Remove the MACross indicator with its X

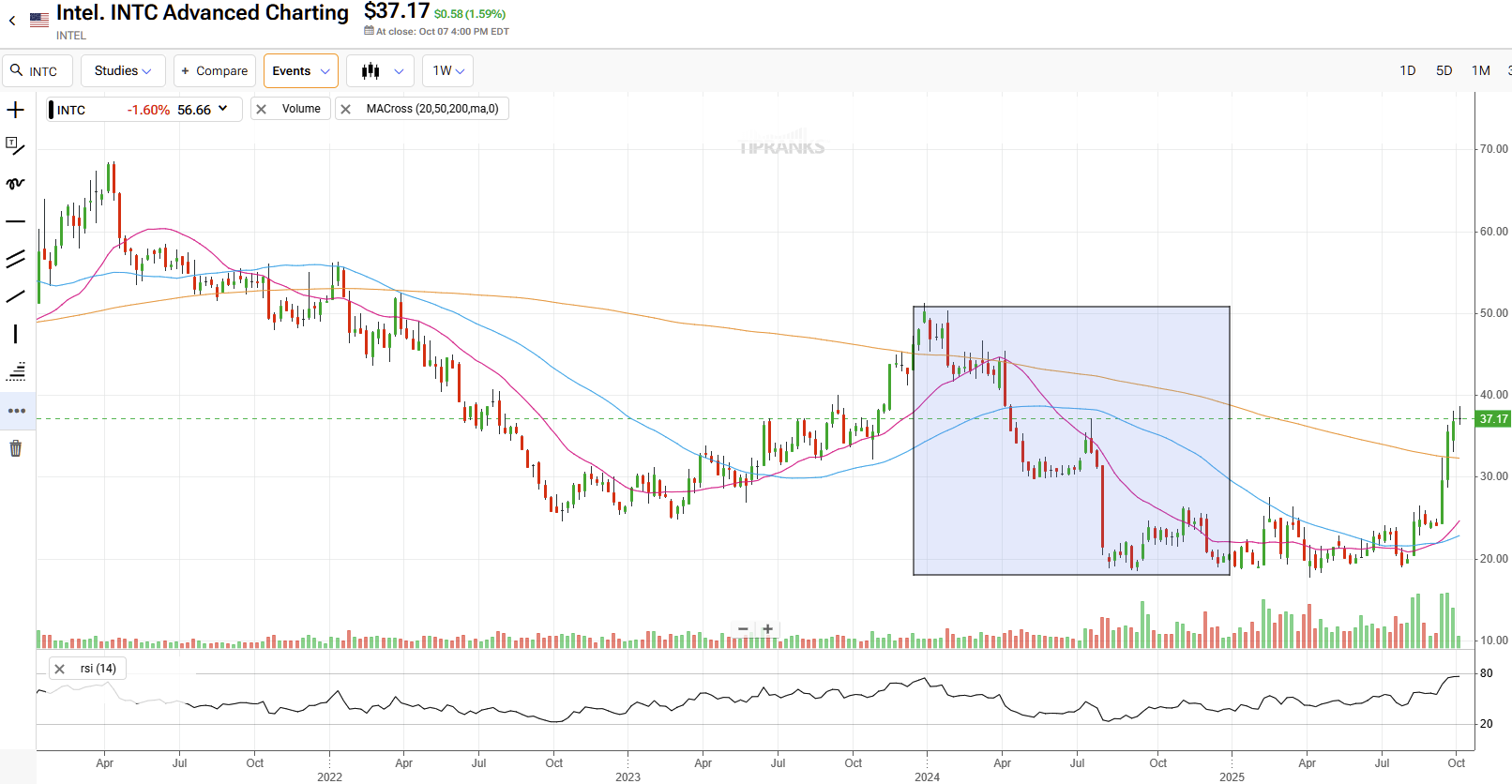(346, 109)
